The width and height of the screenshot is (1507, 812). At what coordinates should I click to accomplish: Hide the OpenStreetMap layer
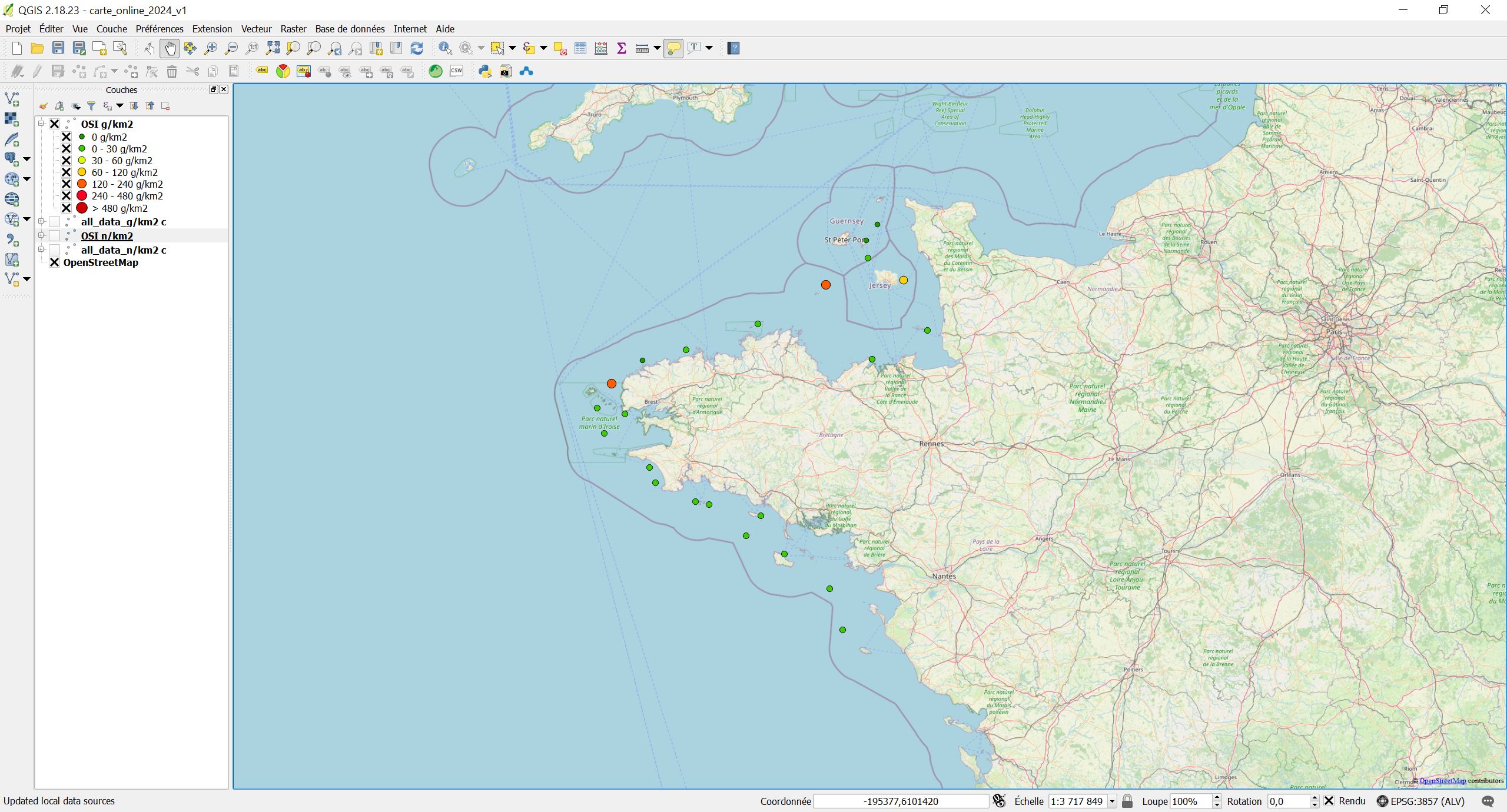[54, 262]
